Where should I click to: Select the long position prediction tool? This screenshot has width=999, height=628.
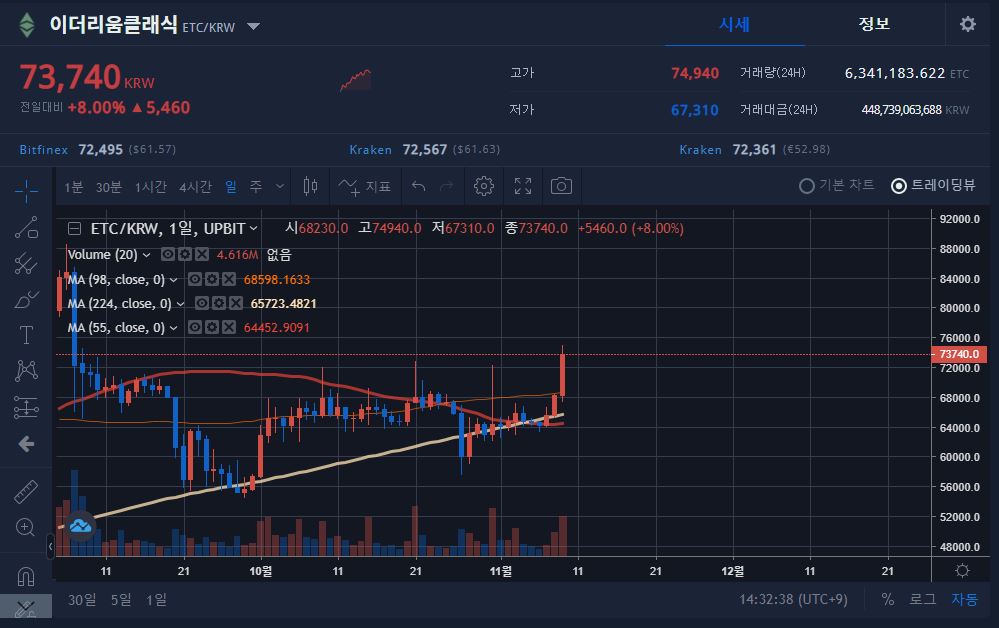(26, 408)
